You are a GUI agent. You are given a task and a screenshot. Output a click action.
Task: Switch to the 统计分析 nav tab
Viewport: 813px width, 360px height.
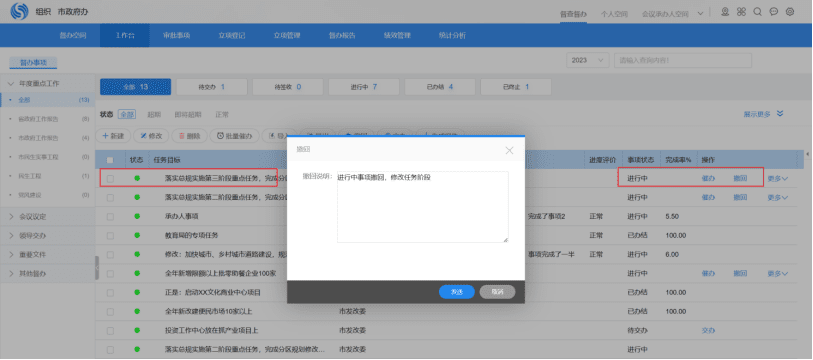[452, 36]
